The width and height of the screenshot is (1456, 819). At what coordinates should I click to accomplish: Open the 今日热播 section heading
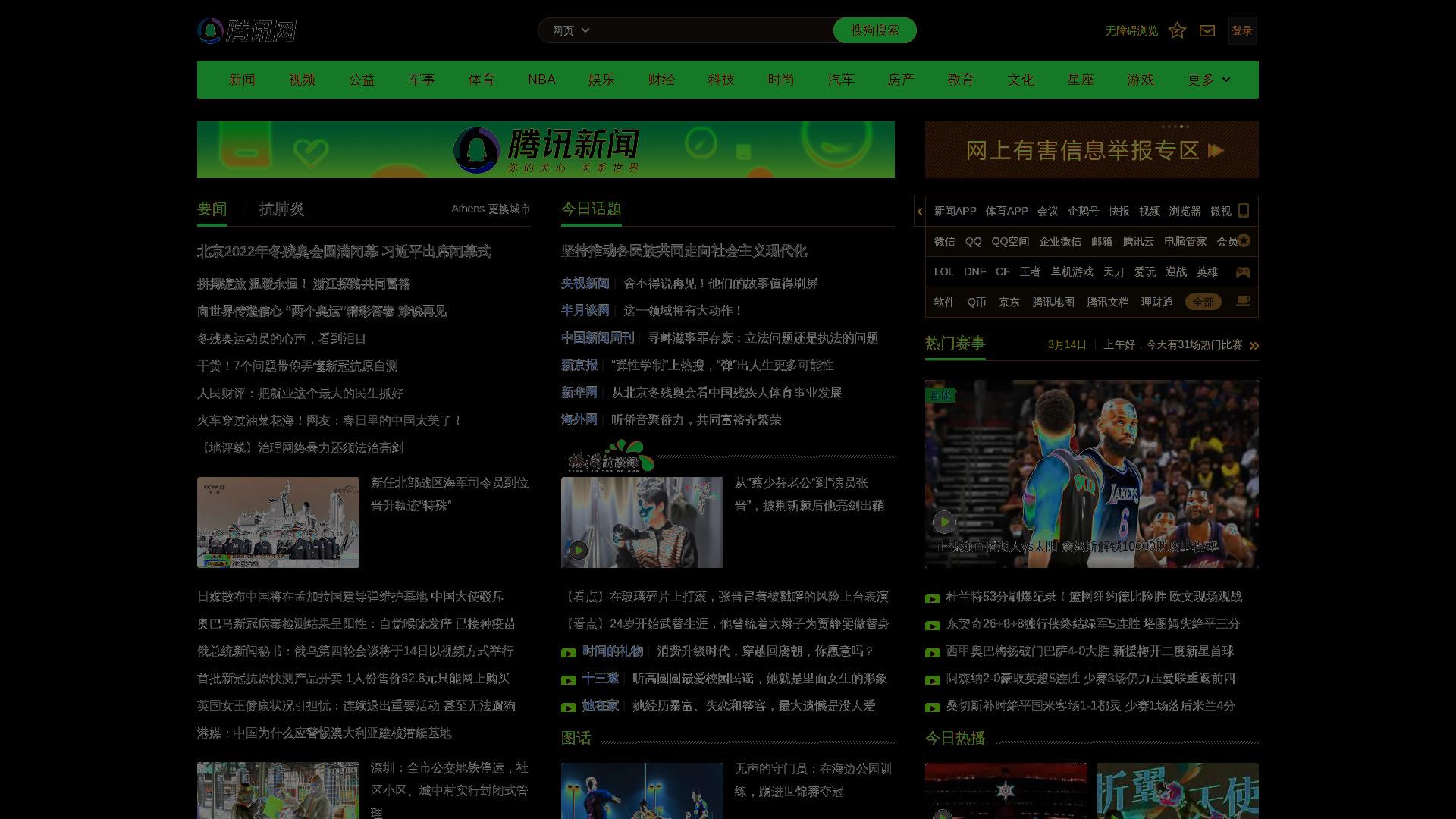click(x=955, y=738)
